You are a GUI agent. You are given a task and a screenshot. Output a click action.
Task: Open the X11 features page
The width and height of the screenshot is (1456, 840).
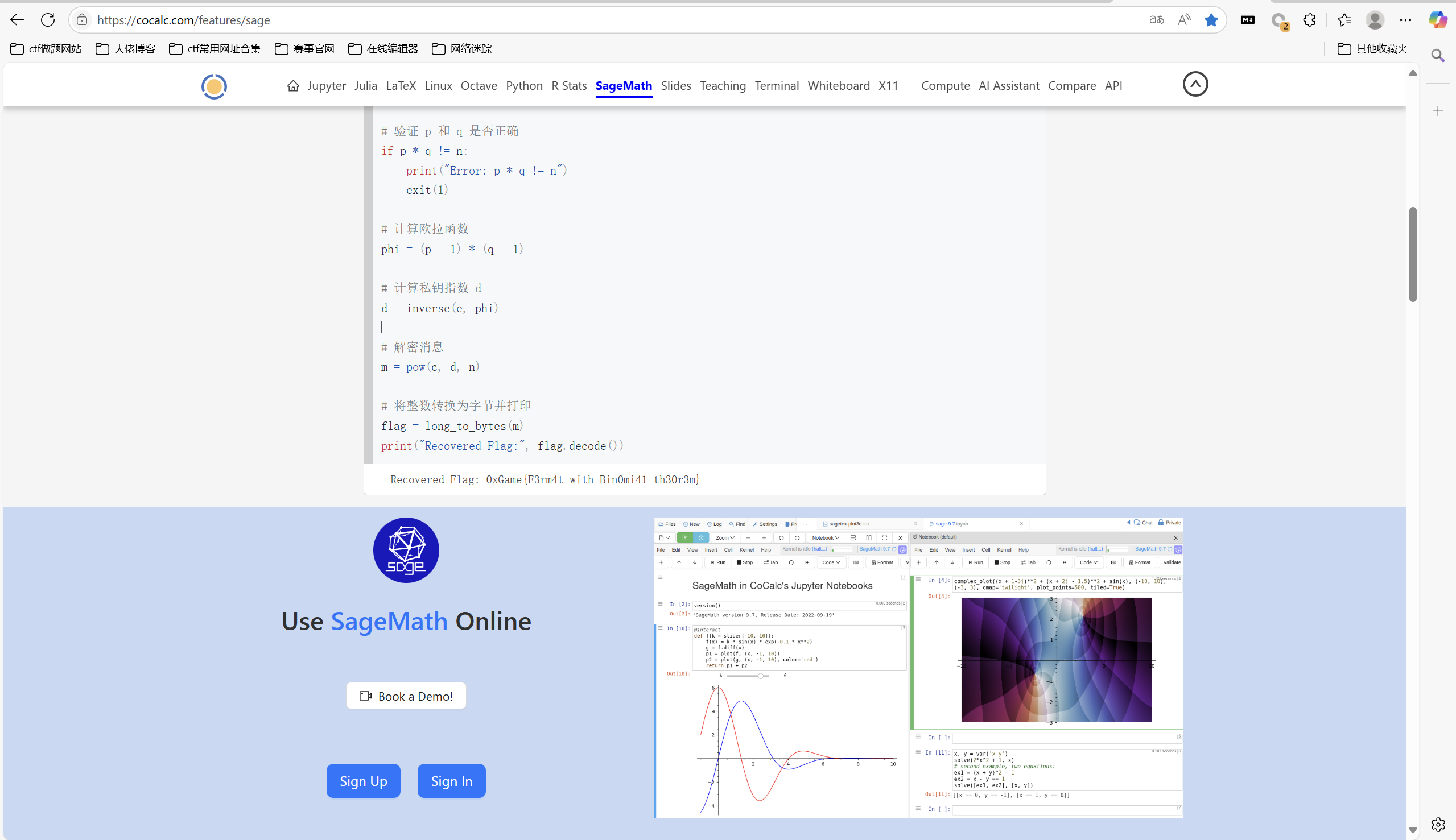[888, 85]
